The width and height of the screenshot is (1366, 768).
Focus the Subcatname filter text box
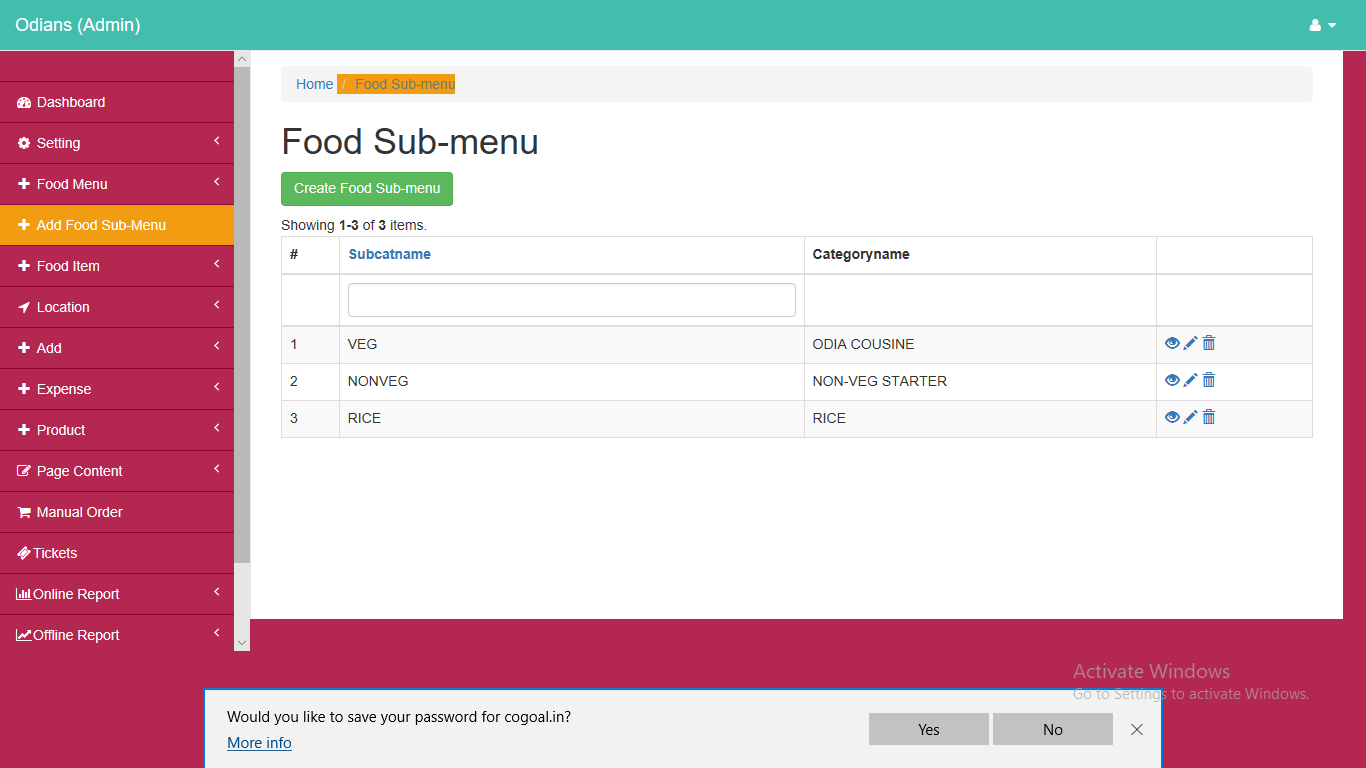point(571,300)
